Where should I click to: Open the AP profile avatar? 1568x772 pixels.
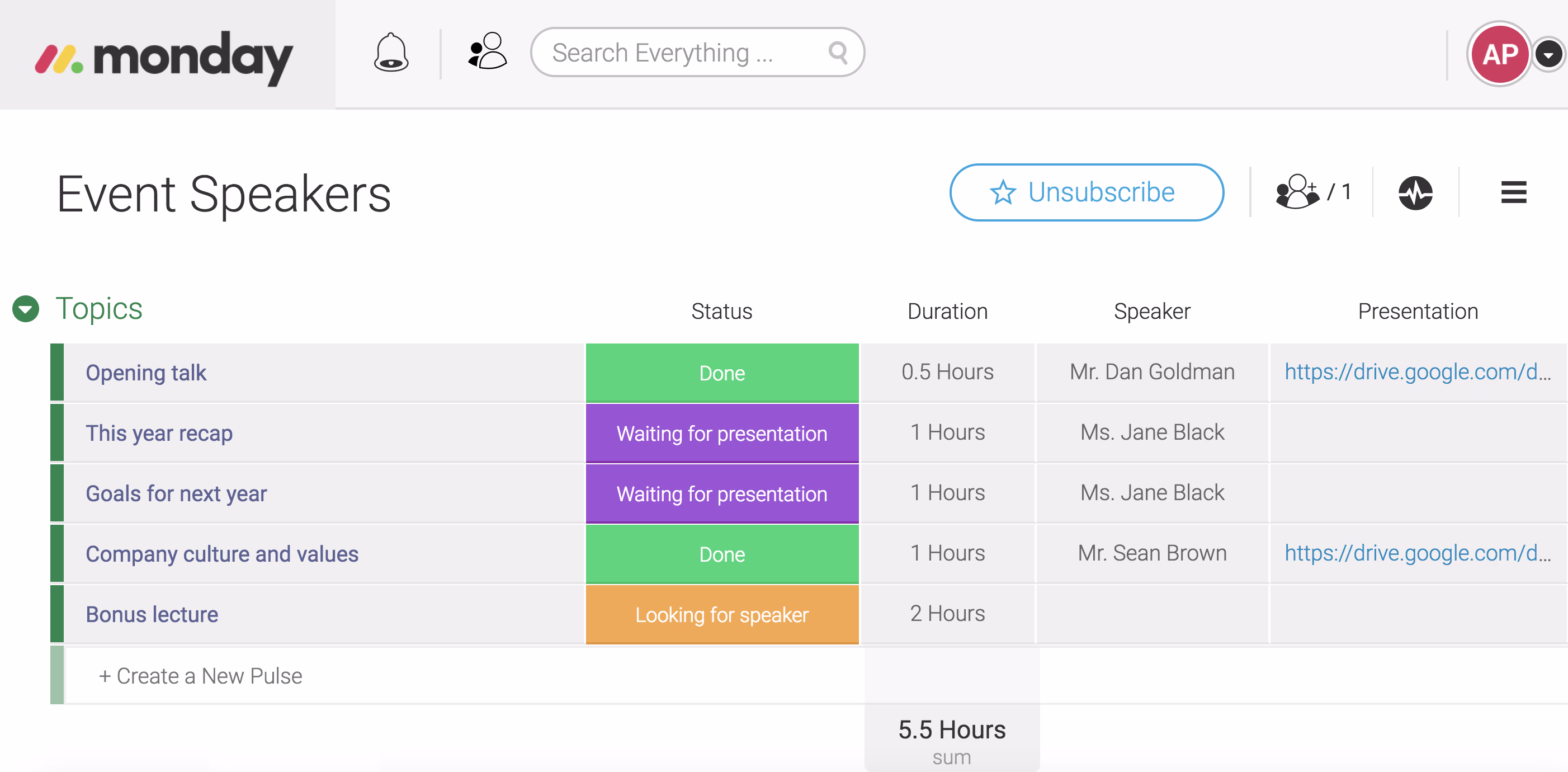pos(1499,54)
